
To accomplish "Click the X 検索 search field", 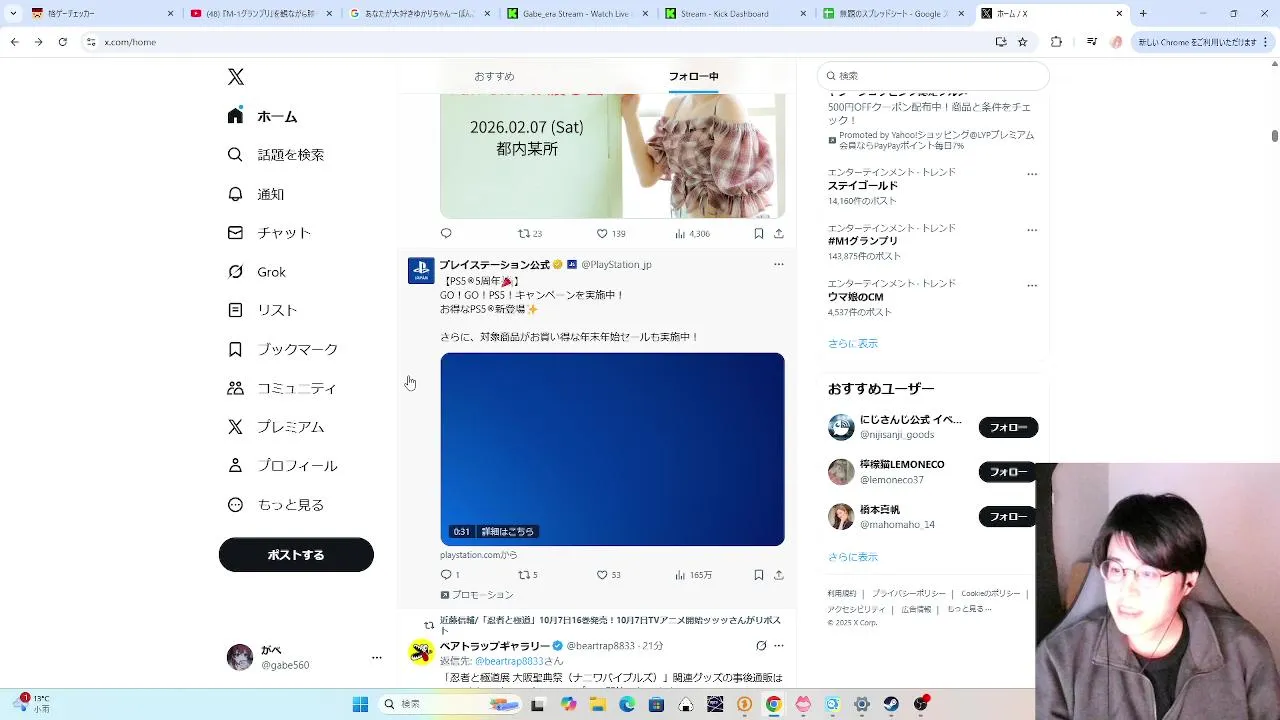I will [933, 76].
